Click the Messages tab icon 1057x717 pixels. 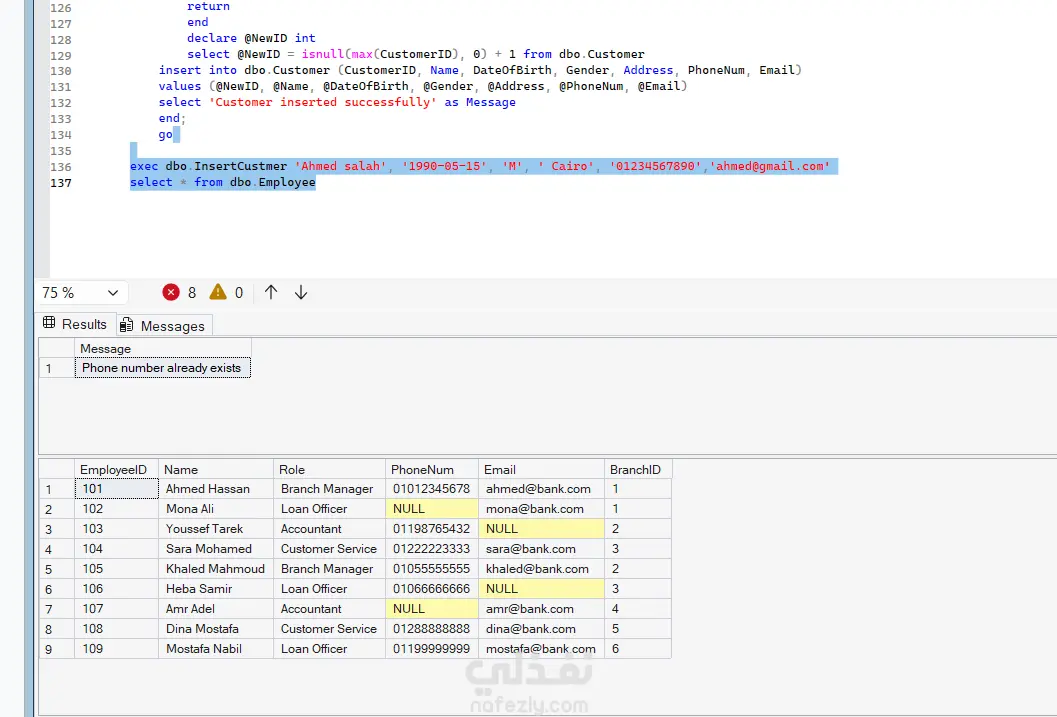[x=127, y=325]
